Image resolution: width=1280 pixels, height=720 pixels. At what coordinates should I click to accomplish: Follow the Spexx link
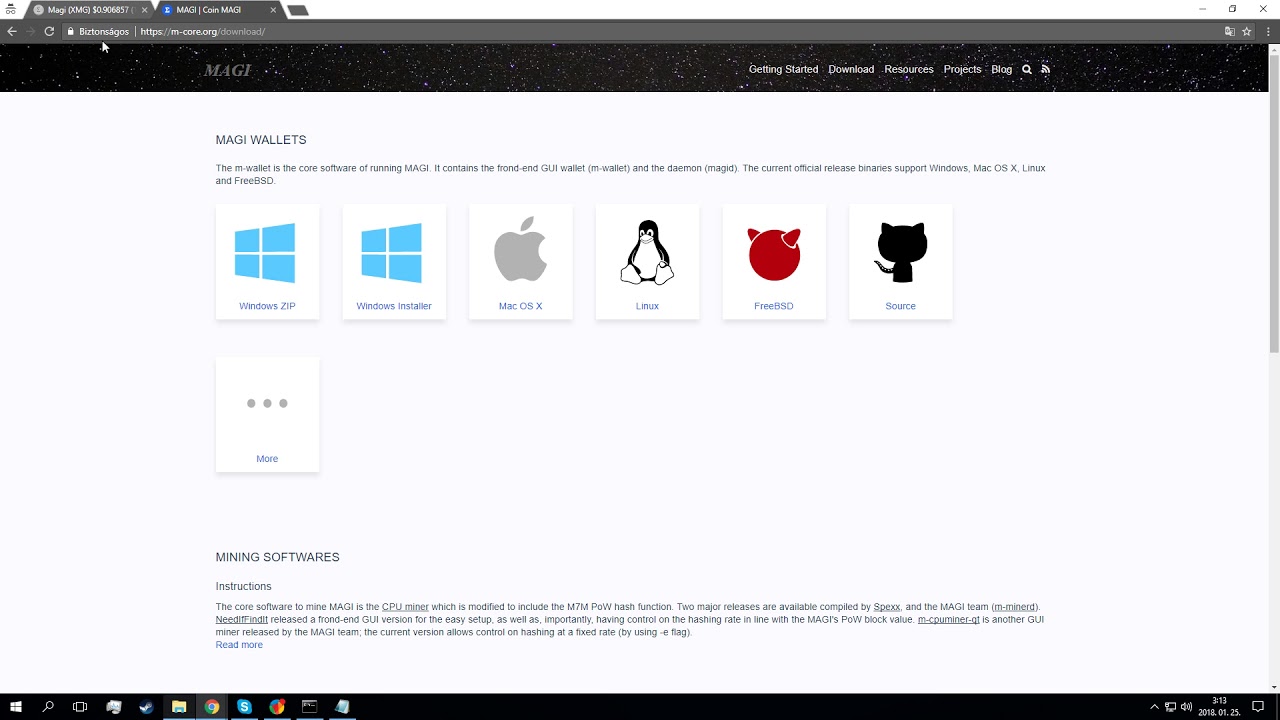[886, 607]
